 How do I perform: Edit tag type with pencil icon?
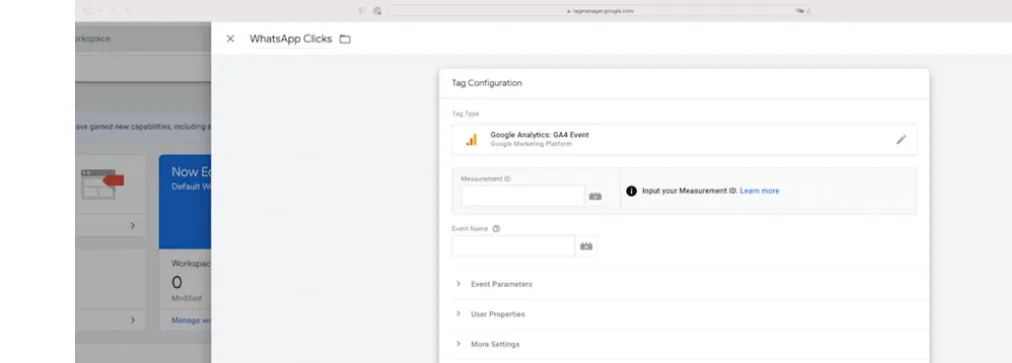click(x=901, y=140)
